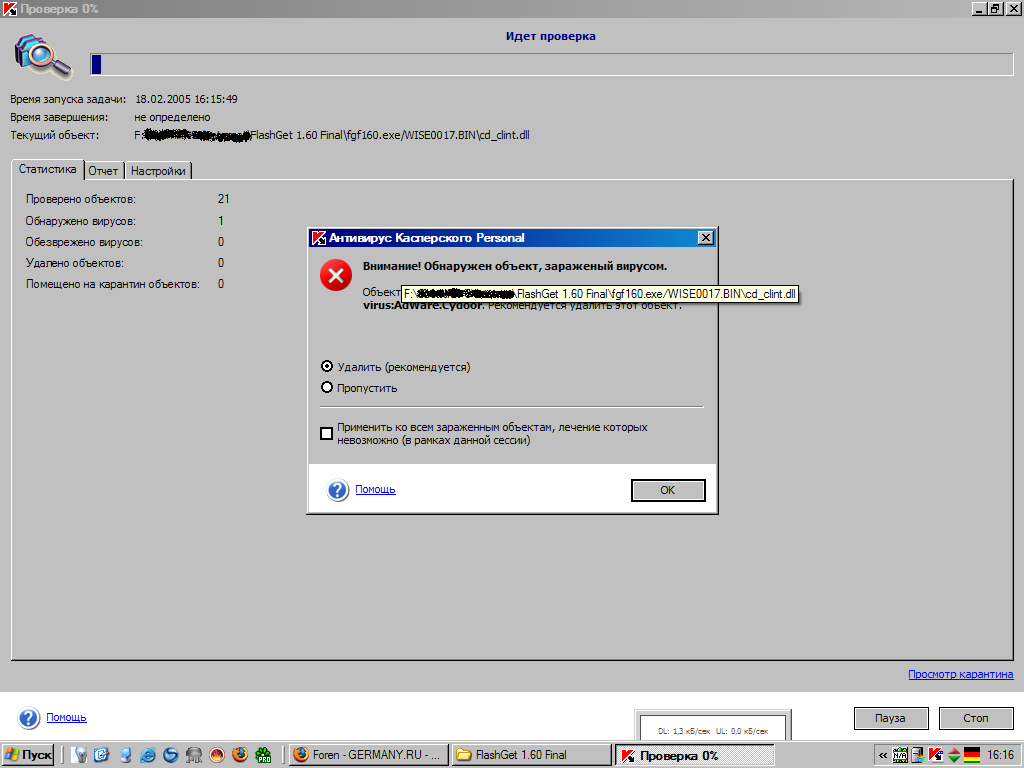Screen dimensions: 1024x768
Task: Confirm the virus dialog with OK
Action: [668, 490]
